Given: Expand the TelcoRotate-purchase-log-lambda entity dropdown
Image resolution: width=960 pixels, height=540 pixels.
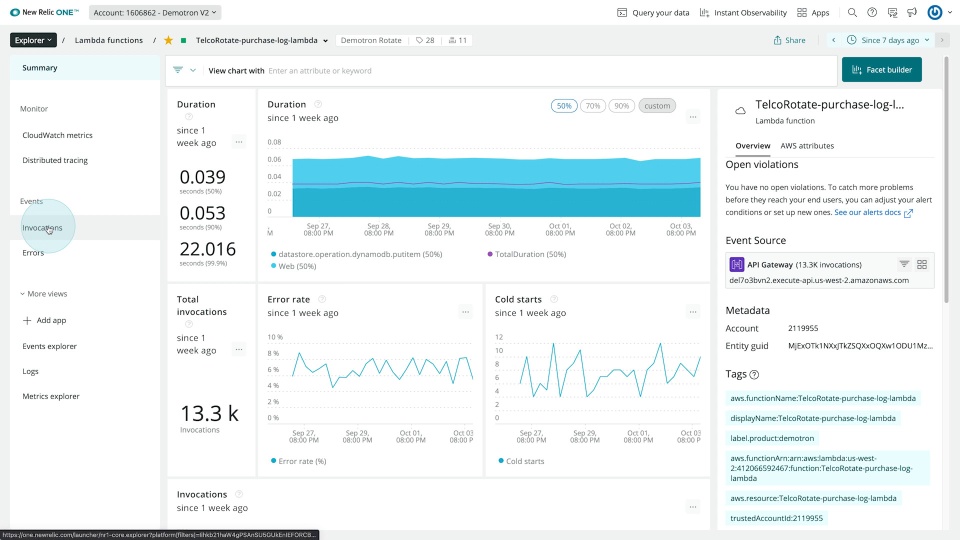Looking at the screenshot, I should coord(325,41).
